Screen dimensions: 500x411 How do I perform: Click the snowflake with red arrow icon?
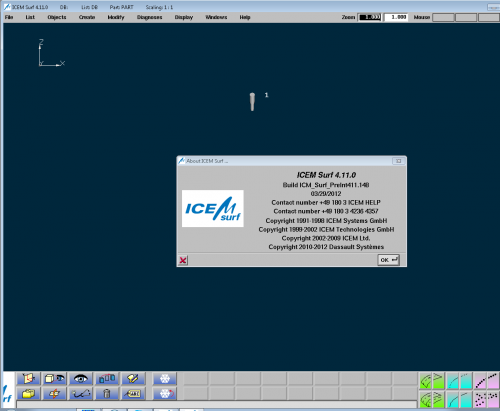(165, 394)
